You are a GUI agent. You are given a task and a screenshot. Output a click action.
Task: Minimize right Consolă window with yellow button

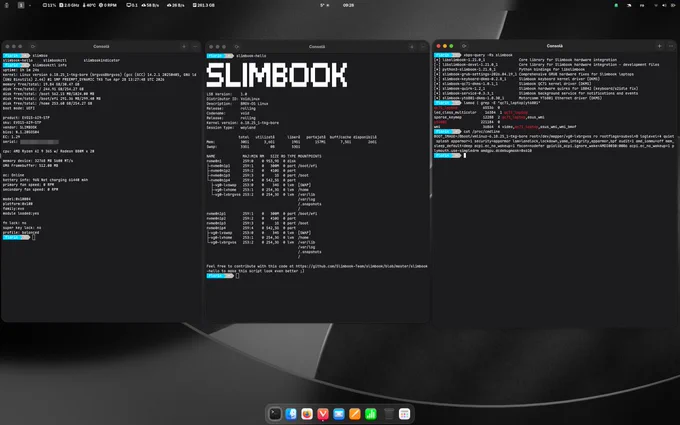pyautogui.click(x=445, y=46)
